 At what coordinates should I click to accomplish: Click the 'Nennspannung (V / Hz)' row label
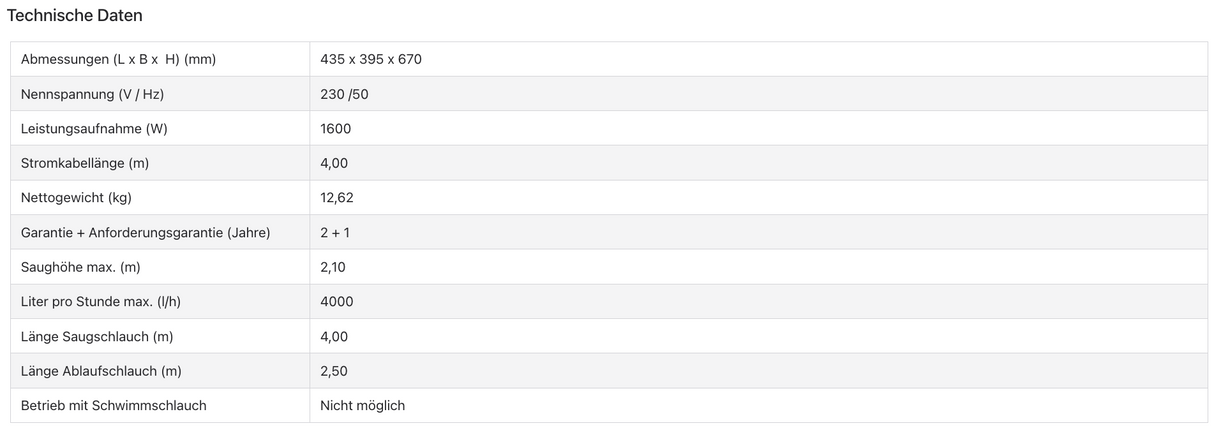92,94
